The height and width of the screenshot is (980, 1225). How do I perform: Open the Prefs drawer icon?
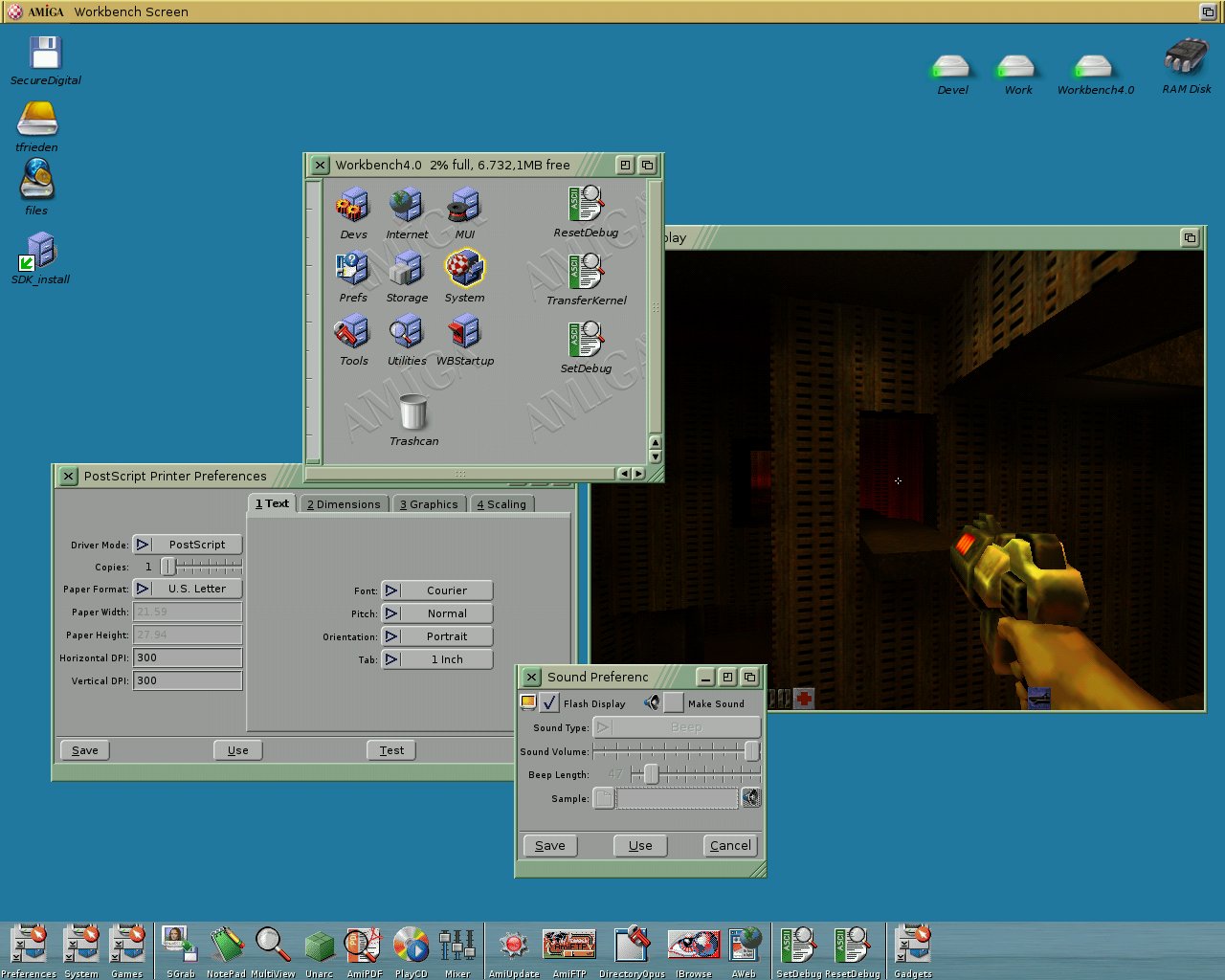point(352,271)
